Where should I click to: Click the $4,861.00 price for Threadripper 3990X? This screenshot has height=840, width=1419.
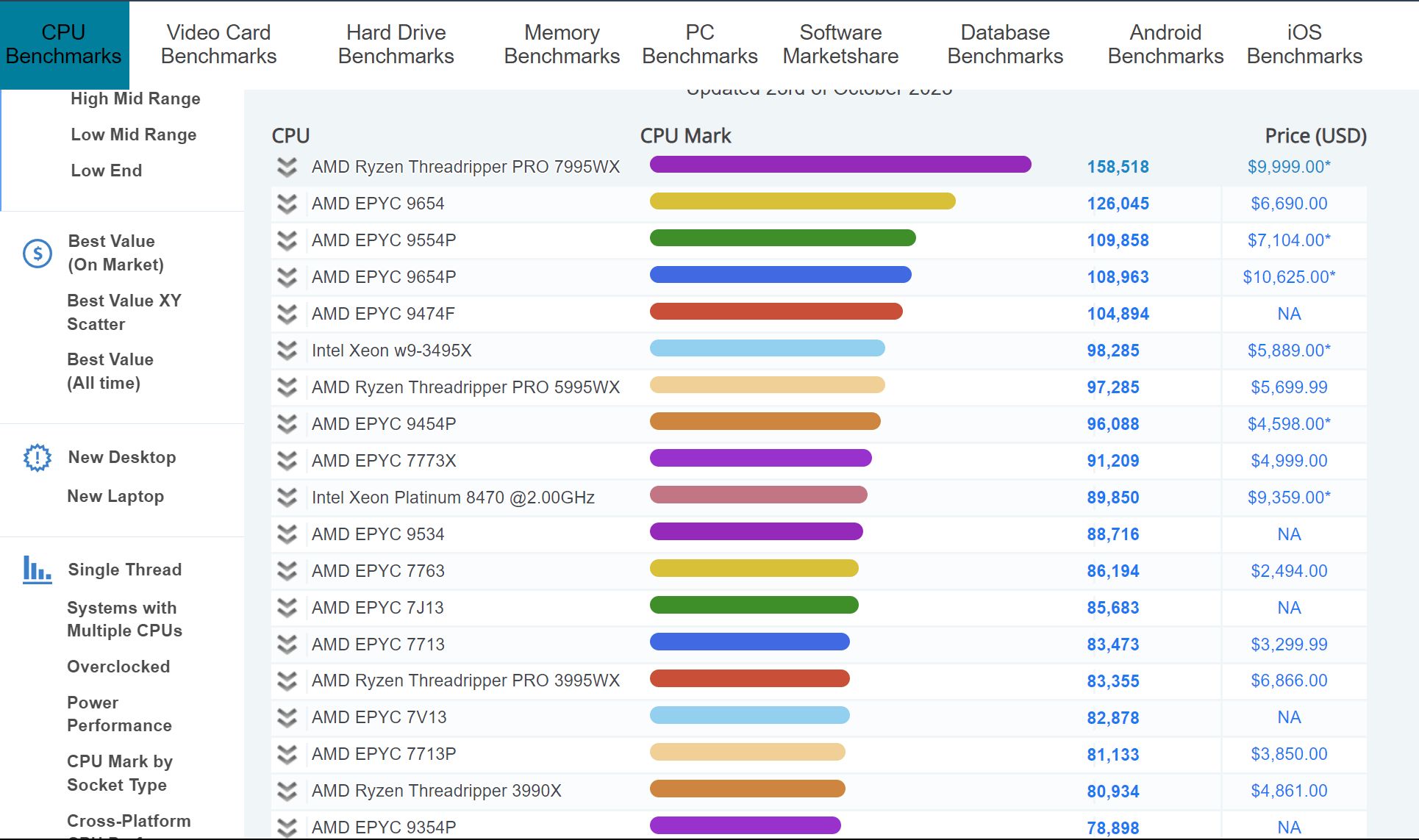point(1289,791)
